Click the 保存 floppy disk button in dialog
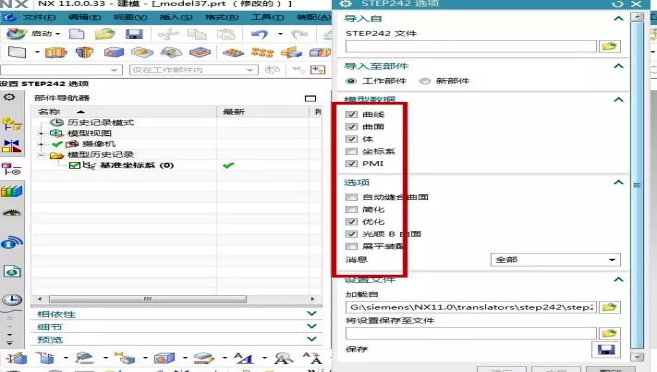The height and width of the screenshot is (372, 657). pyautogui.click(x=606, y=349)
